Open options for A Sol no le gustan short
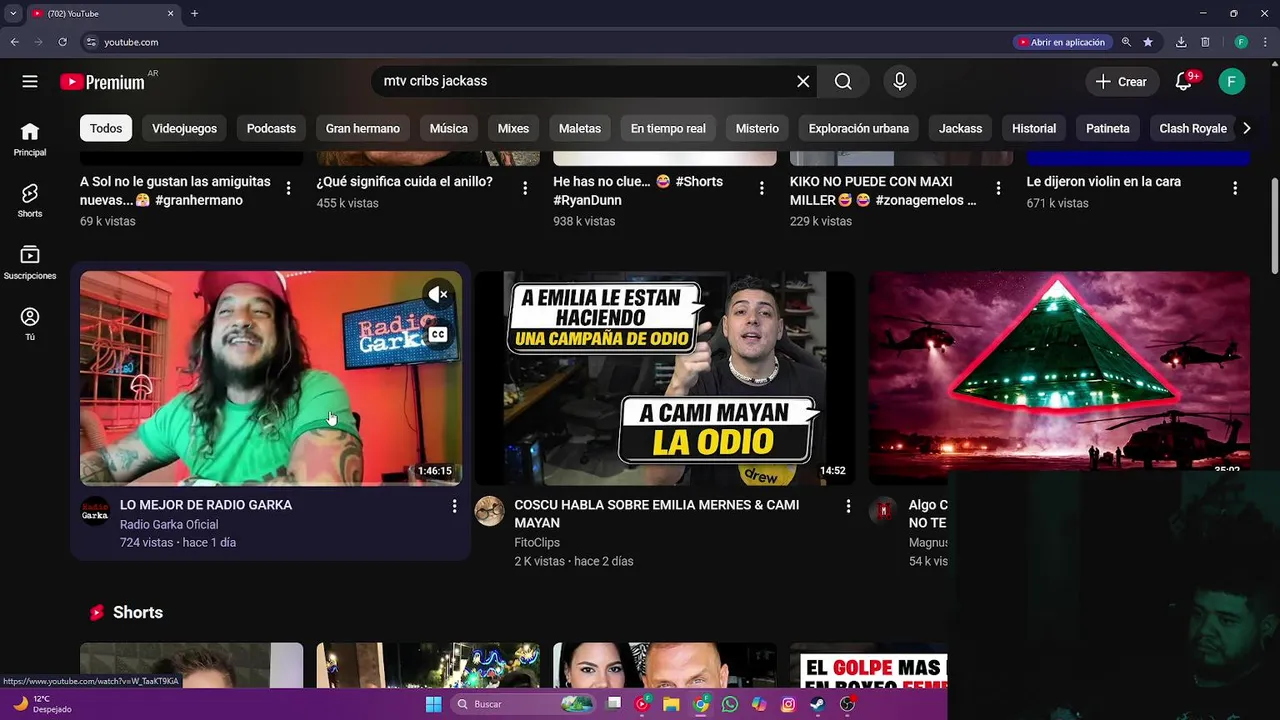Screen dimensions: 1280x720 pos(288,188)
